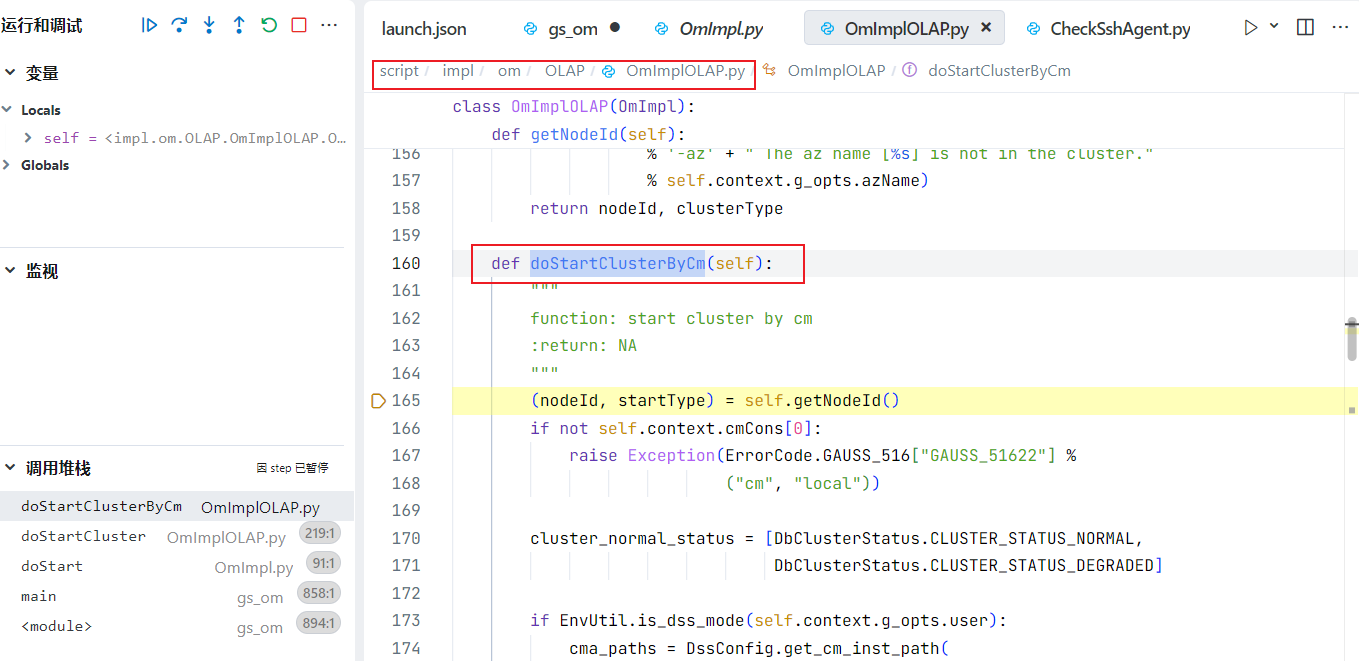The height and width of the screenshot is (661, 1359).
Task: Click doStartClusterByCm method in breadcrumb
Action: (999, 71)
